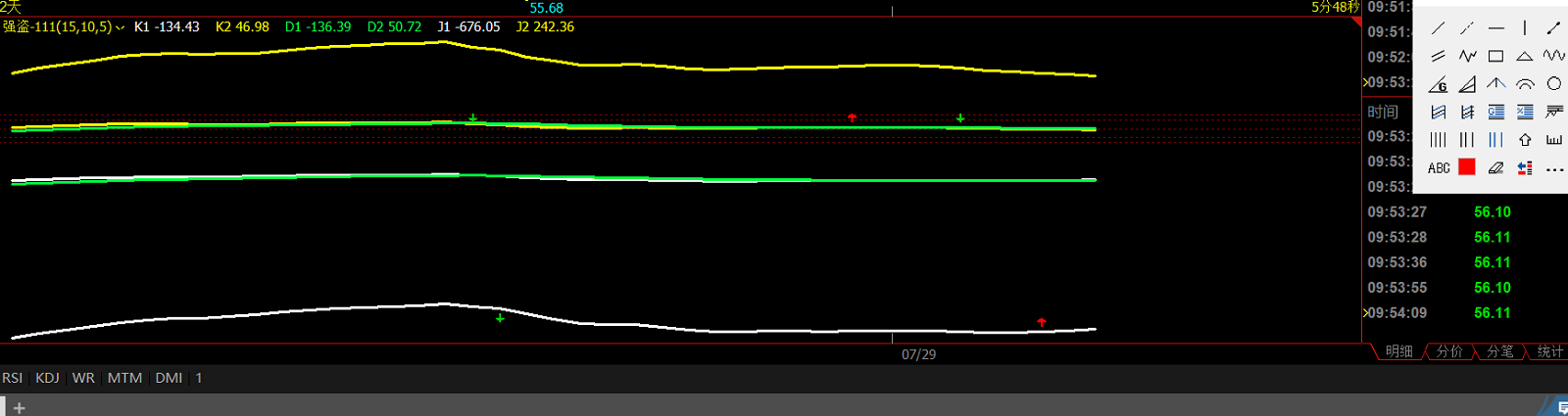Select the rectangle drawing tool
Viewport: 1568px width, 416px height.
[x=1495, y=56]
